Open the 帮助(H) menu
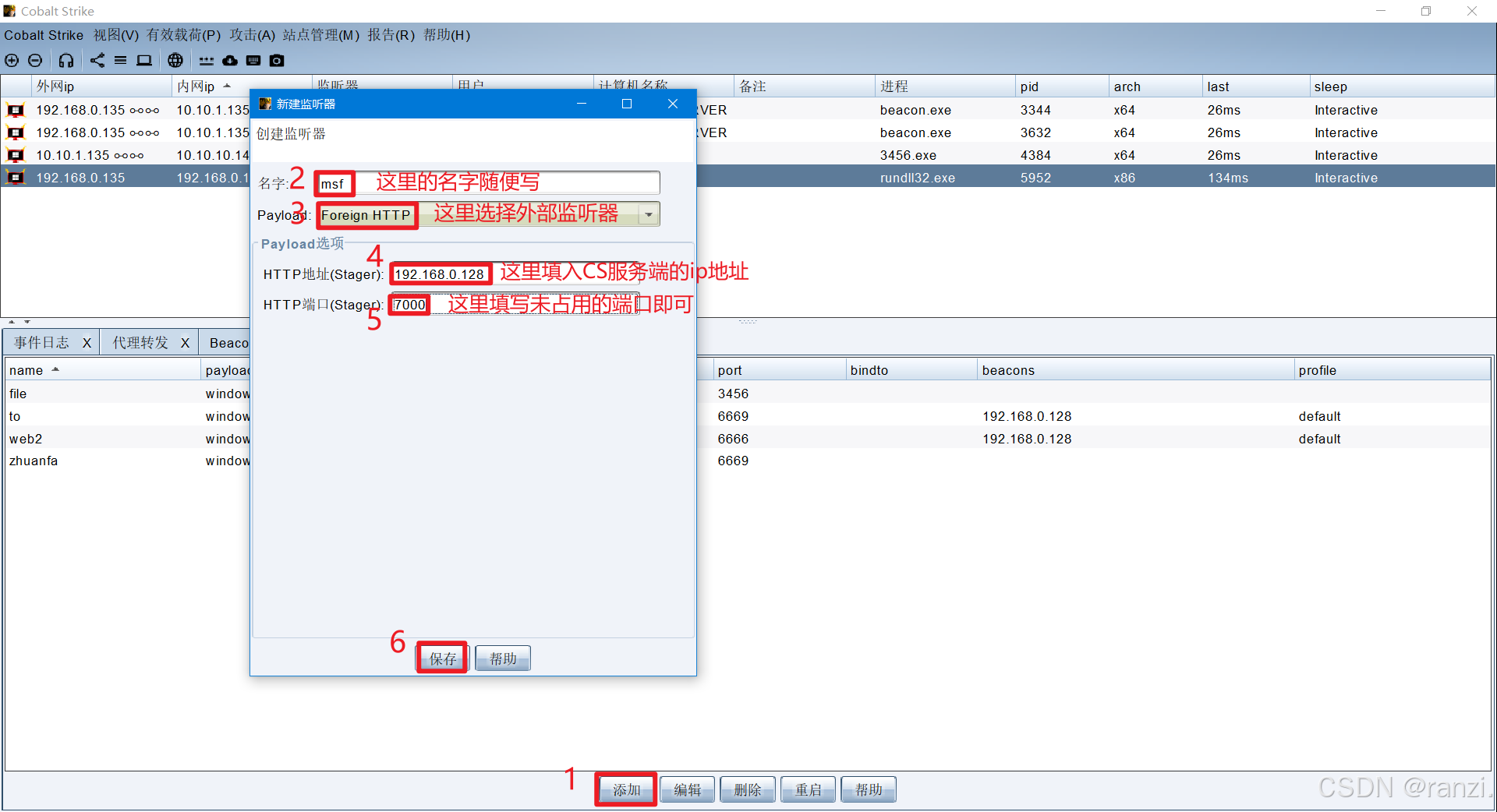Image resolution: width=1497 pixels, height=812 pixels. click(x=447, y=35)
